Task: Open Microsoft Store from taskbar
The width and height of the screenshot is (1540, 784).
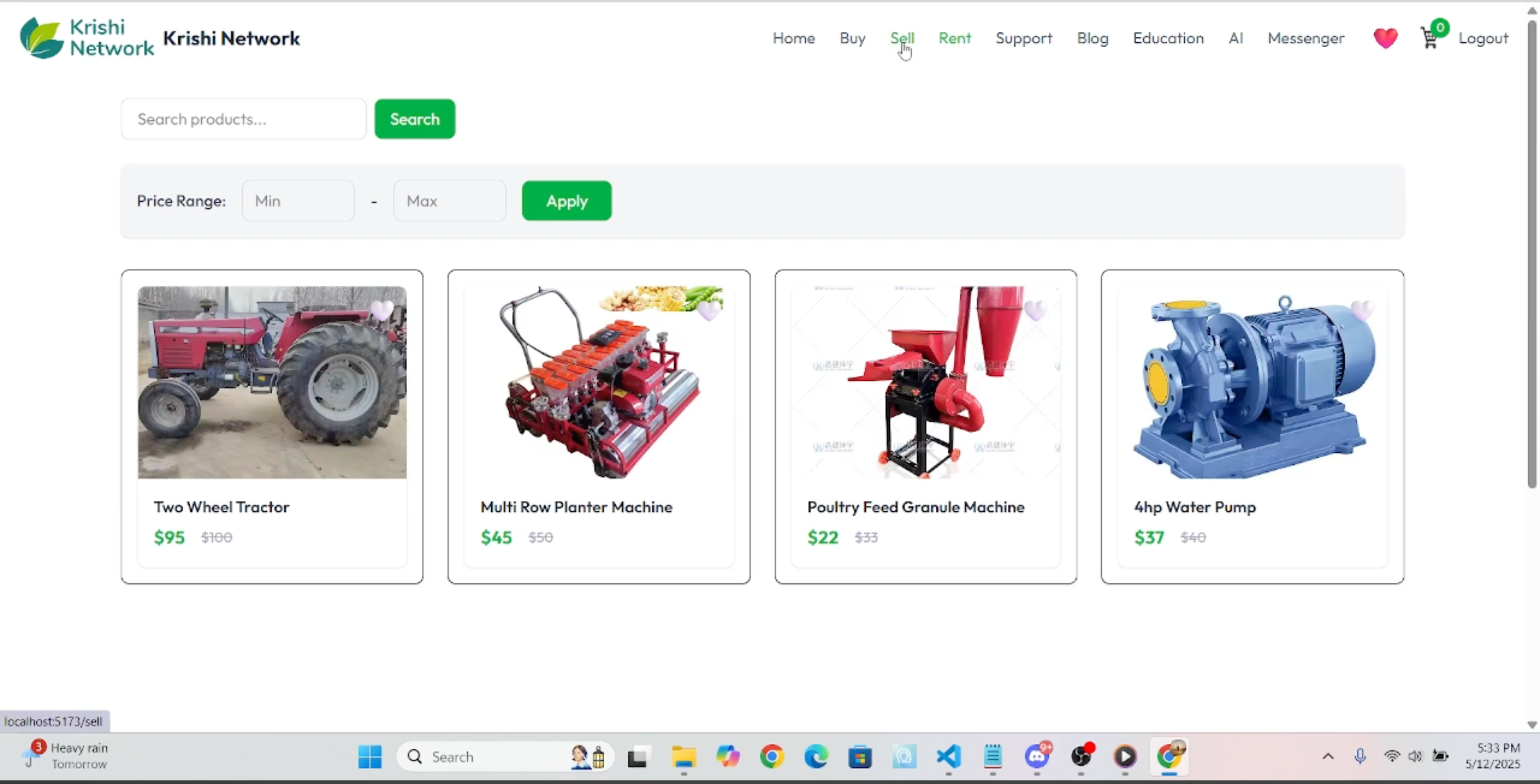Action: tap(860, 757)
